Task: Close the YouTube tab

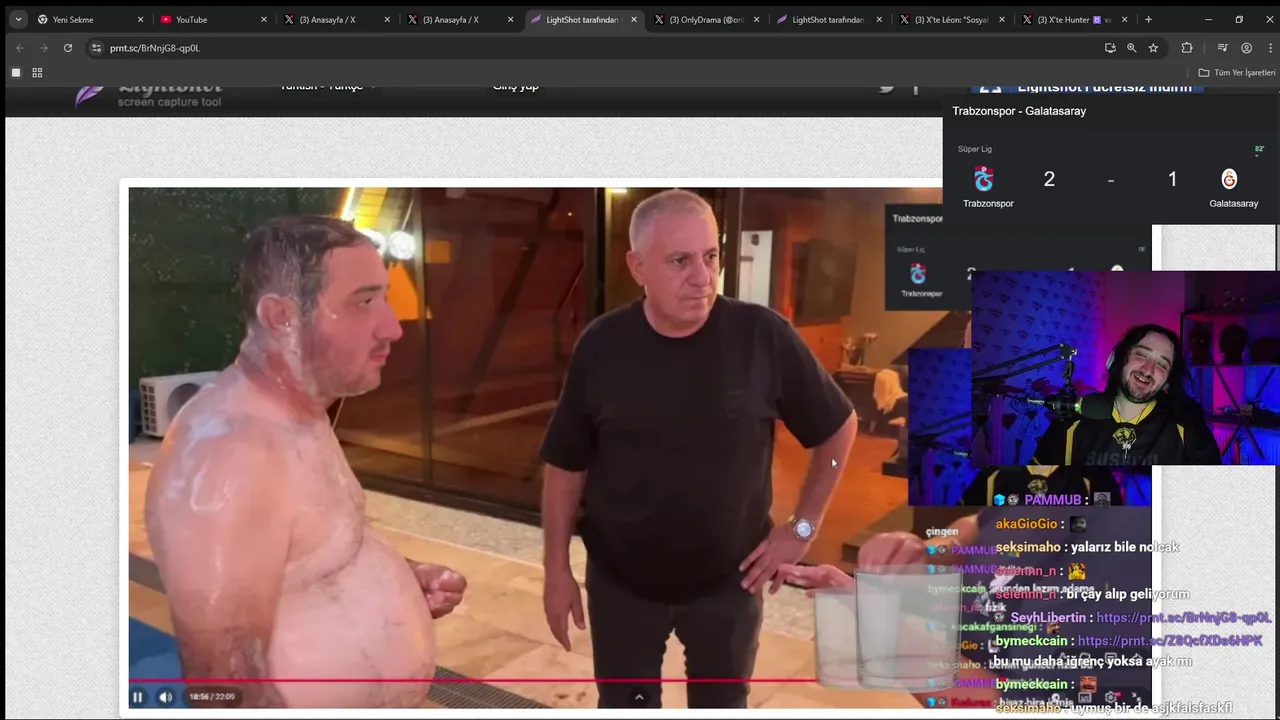Action: 264,19
